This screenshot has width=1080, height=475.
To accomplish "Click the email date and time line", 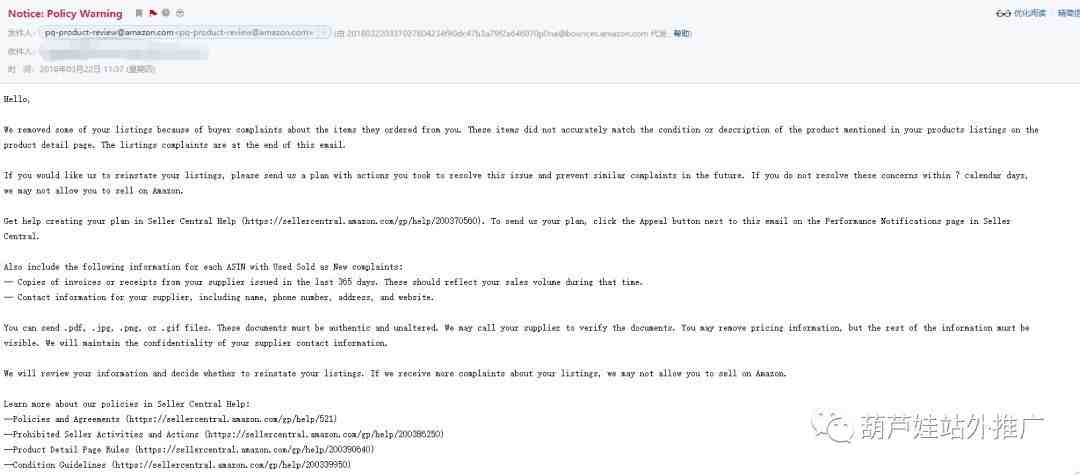I will [x=98, y=70].
